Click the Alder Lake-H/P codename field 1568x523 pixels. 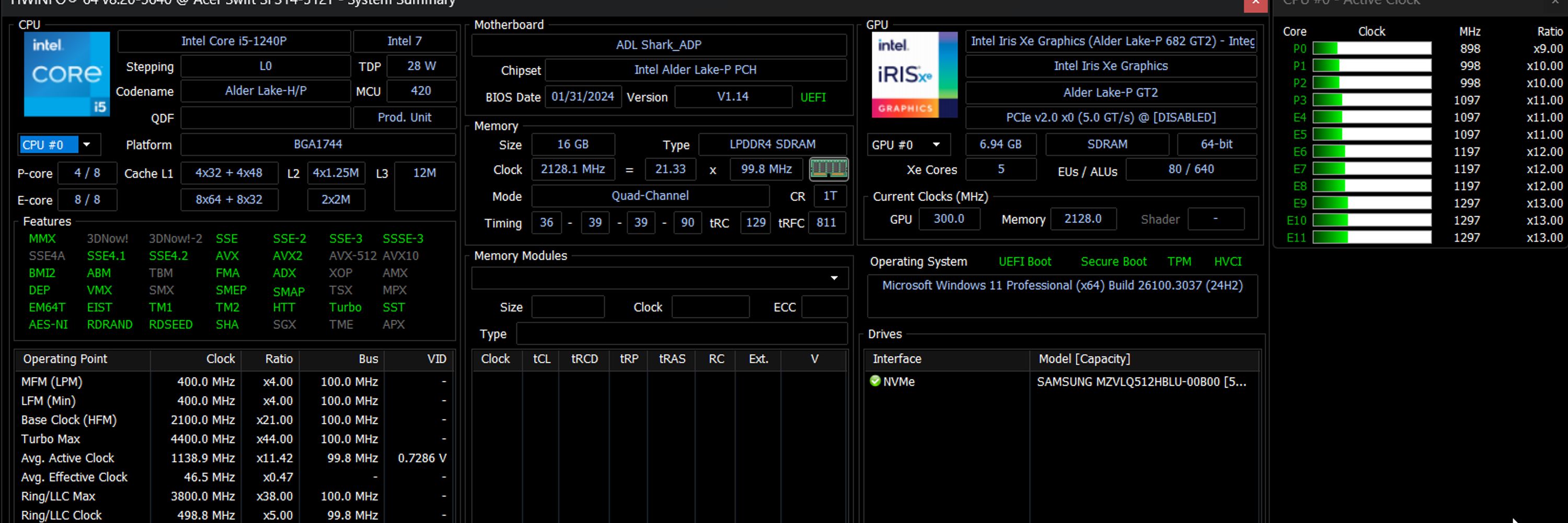(x=266, y=90)
